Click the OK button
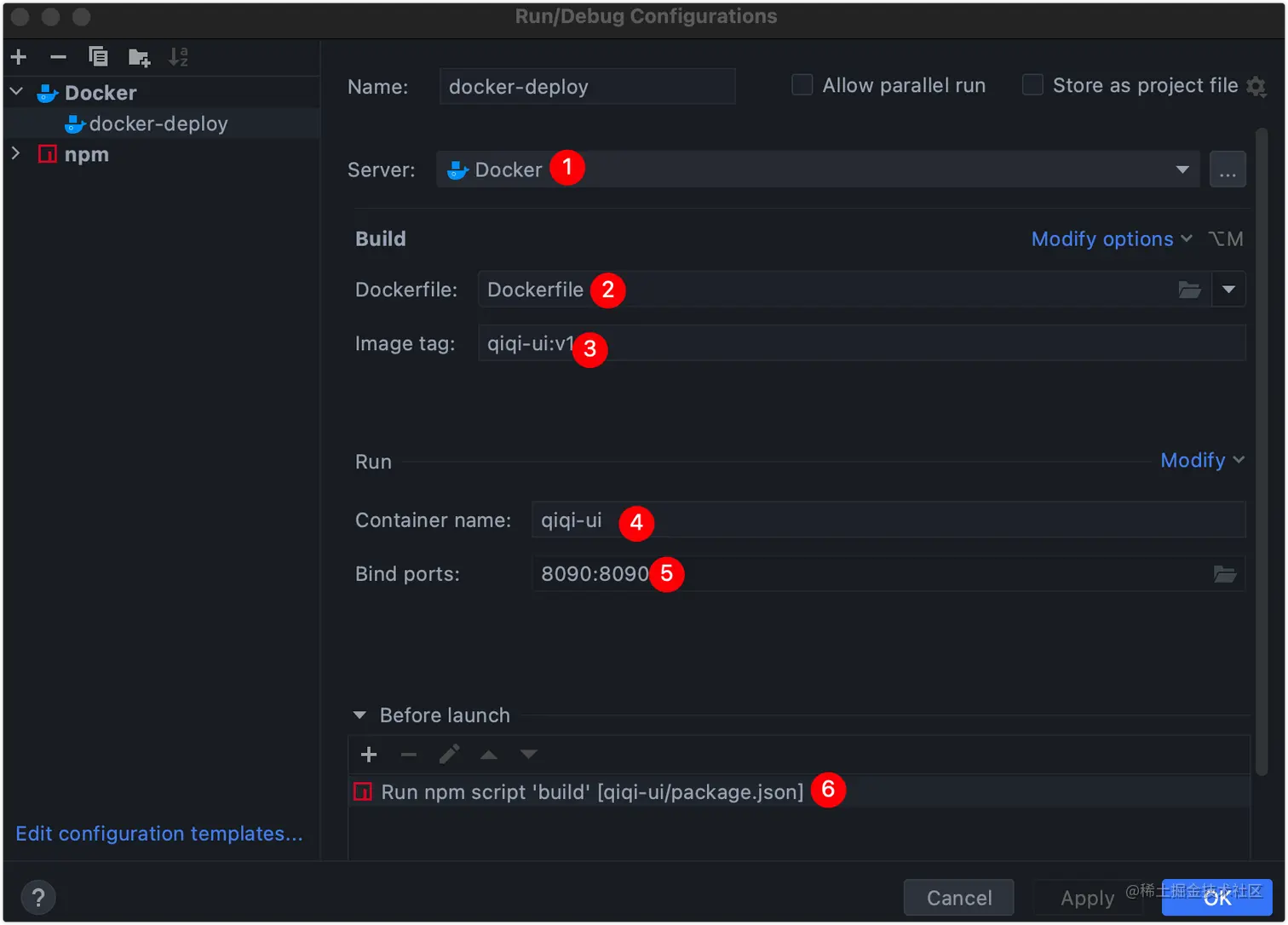The width and height of the screenshot is (1288, 925). point(1217,898)
